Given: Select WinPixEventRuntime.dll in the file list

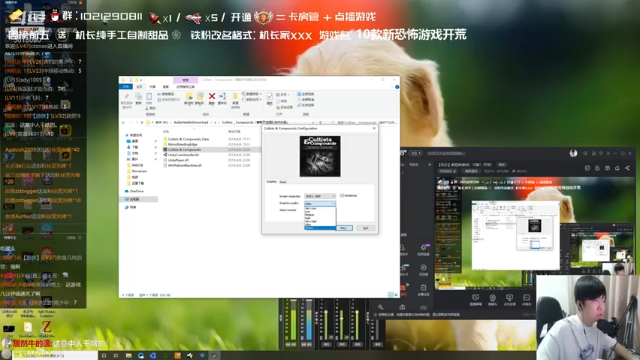Looking at the screenshot, I should (182, 166).
